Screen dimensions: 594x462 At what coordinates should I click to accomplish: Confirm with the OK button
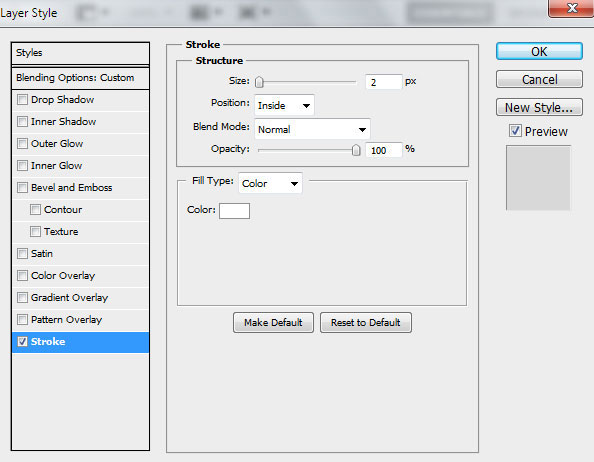point(539,51)
